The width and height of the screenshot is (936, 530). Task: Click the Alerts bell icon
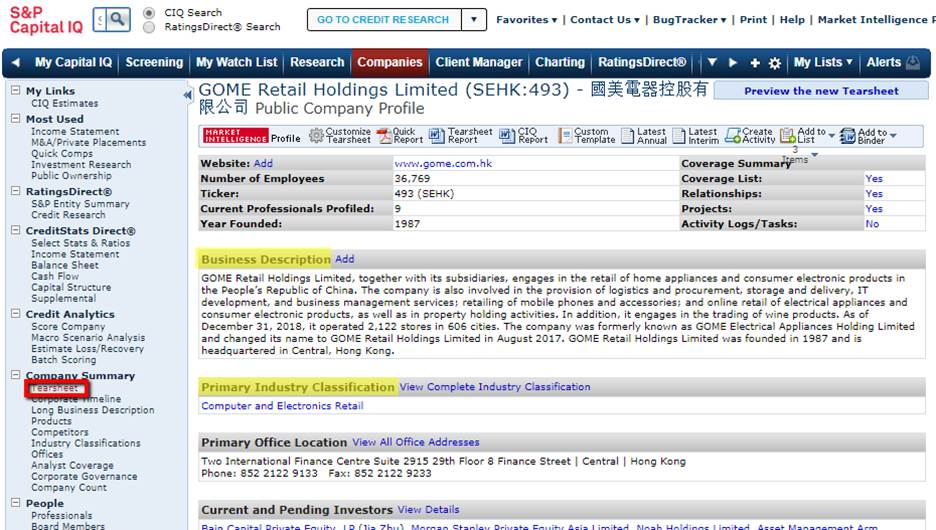coord(913,62)
